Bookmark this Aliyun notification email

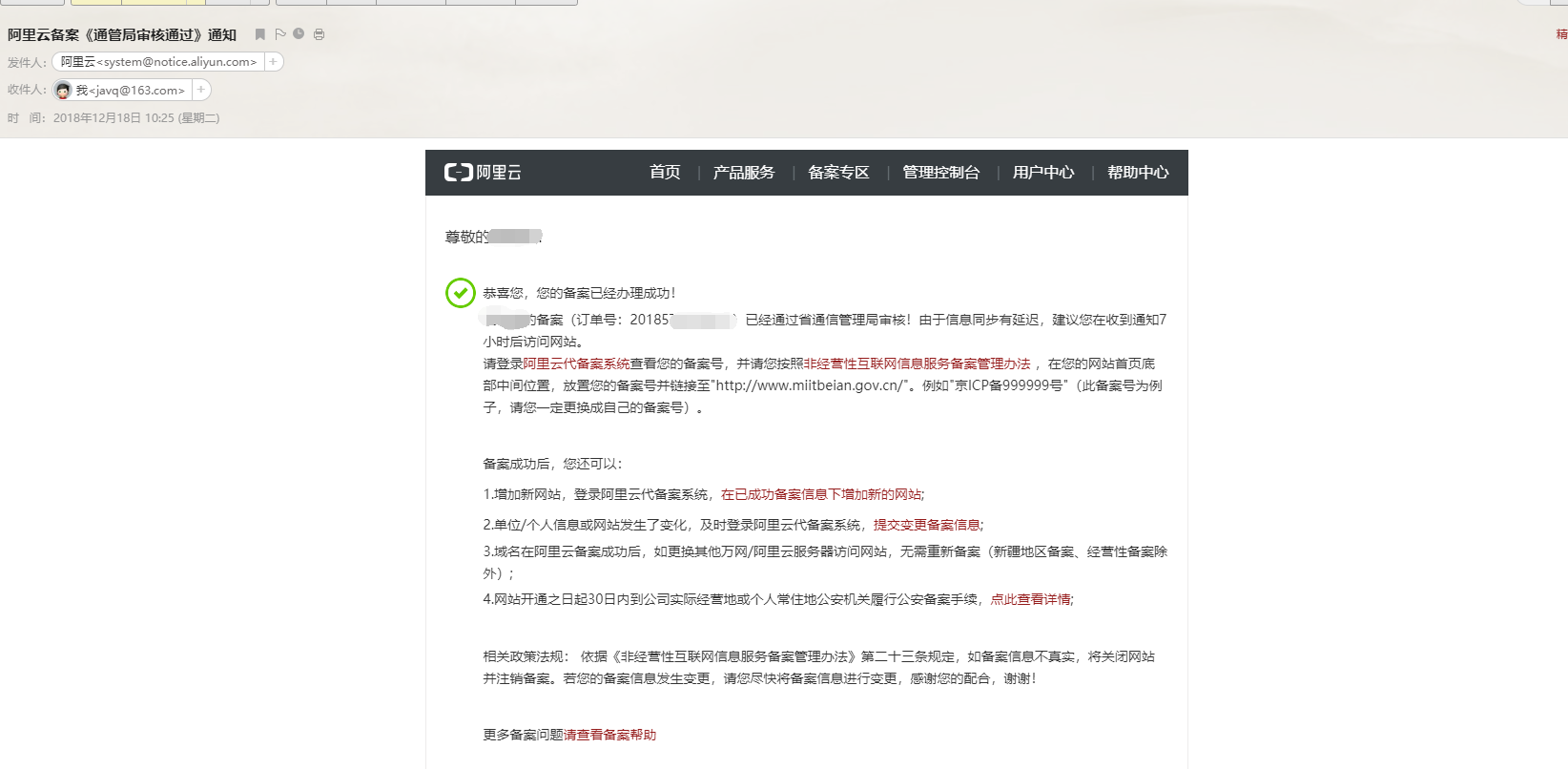click(259, 34)
